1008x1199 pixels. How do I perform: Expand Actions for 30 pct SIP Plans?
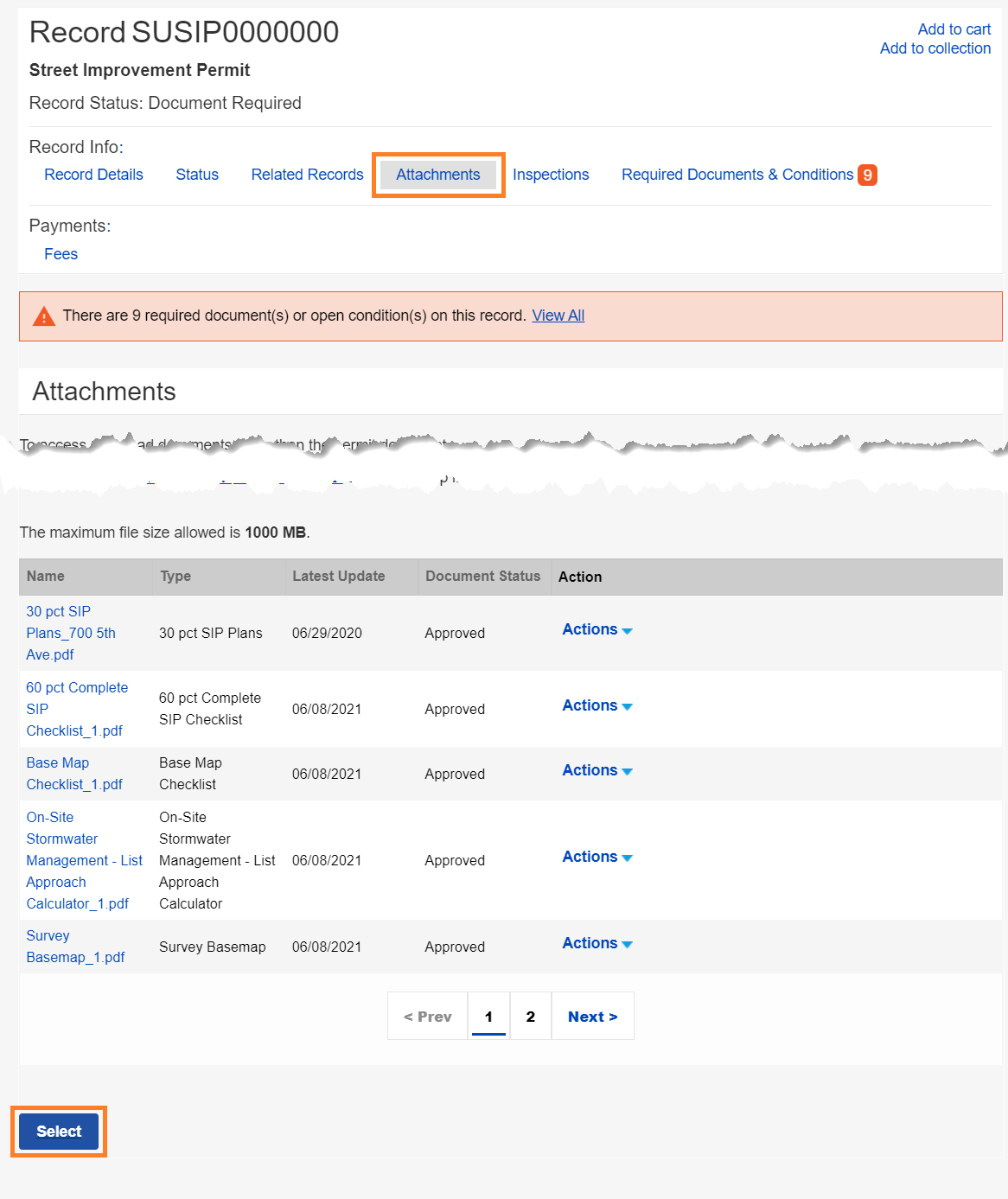tap(595, 629)
